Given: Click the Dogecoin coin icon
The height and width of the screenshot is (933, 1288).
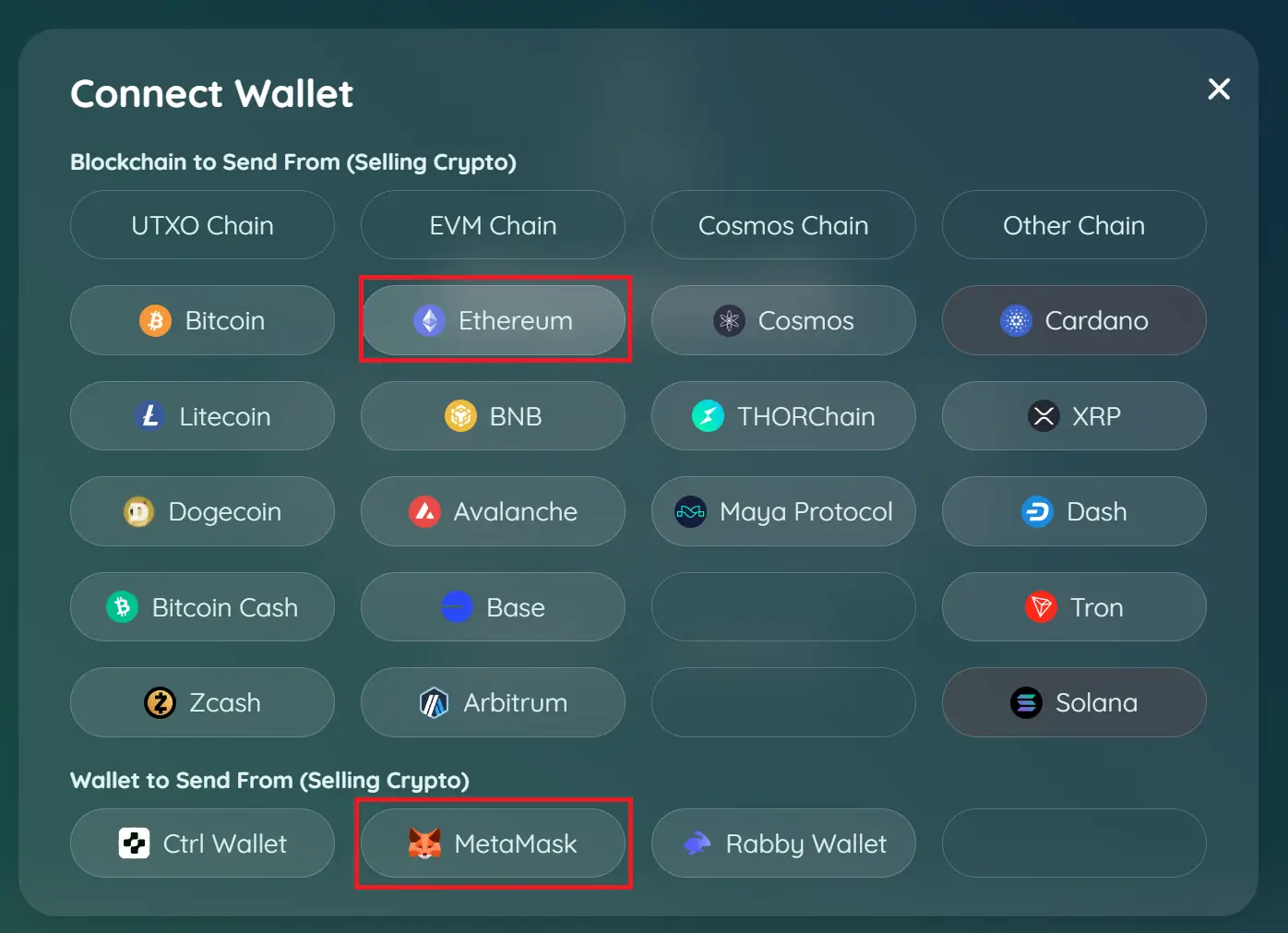Looking at the screenshot, I should [138, 511].
